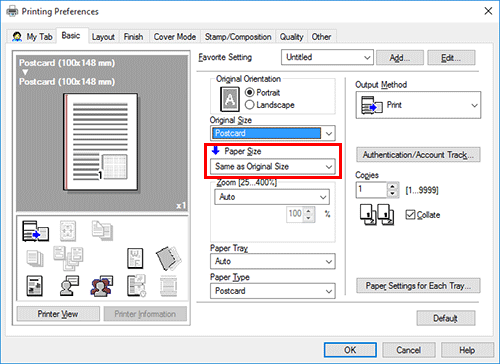
Task: Click the Paper Settings for Each Tray button
Action: [x=418, y=286]
